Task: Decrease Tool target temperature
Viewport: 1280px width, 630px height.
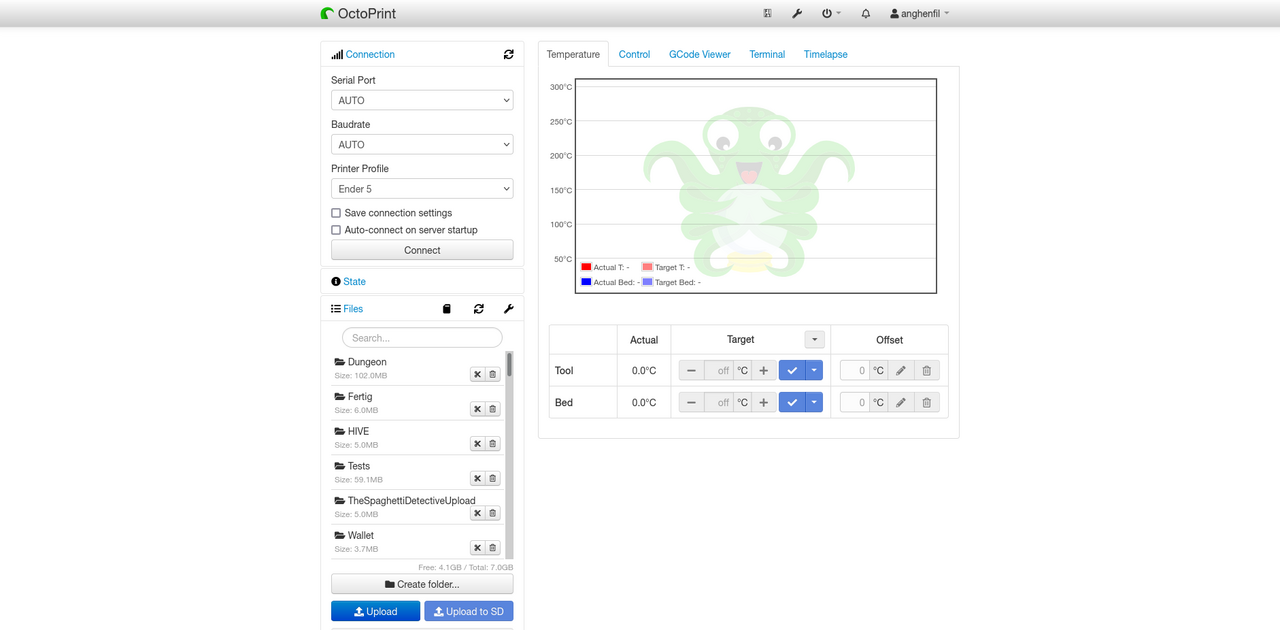Action: 691,371
